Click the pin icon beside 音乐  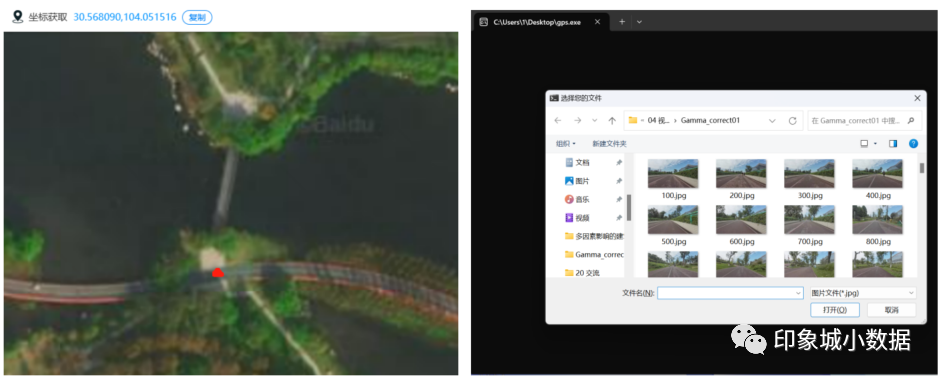coord(619,199)
